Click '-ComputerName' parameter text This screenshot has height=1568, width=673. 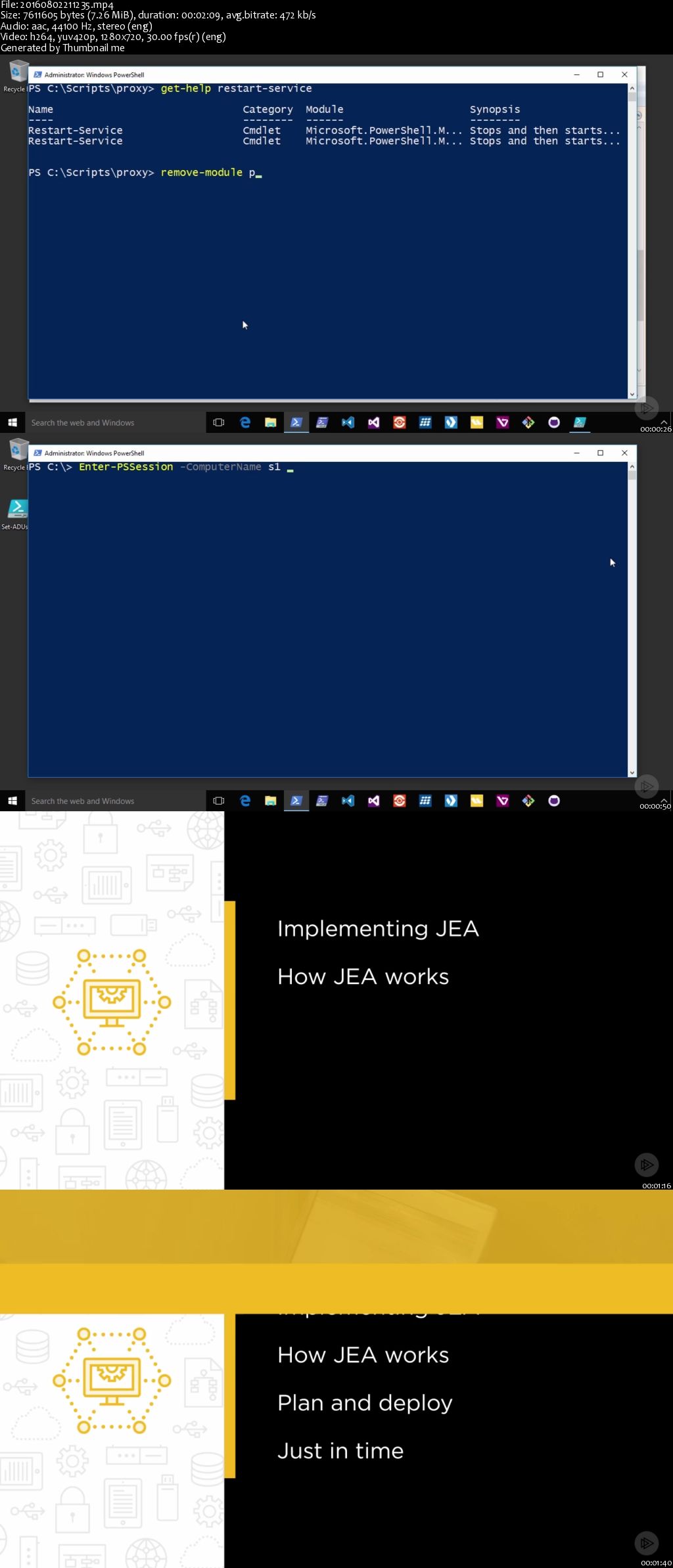(x=221, y=466)
